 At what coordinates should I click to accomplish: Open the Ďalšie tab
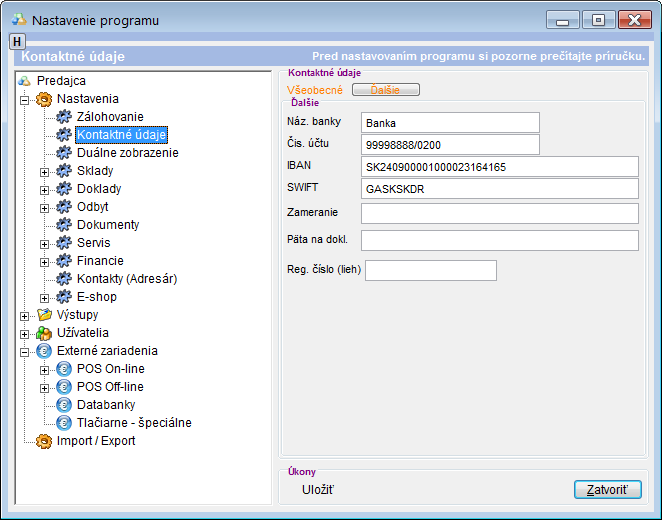(x=385, y=90)
